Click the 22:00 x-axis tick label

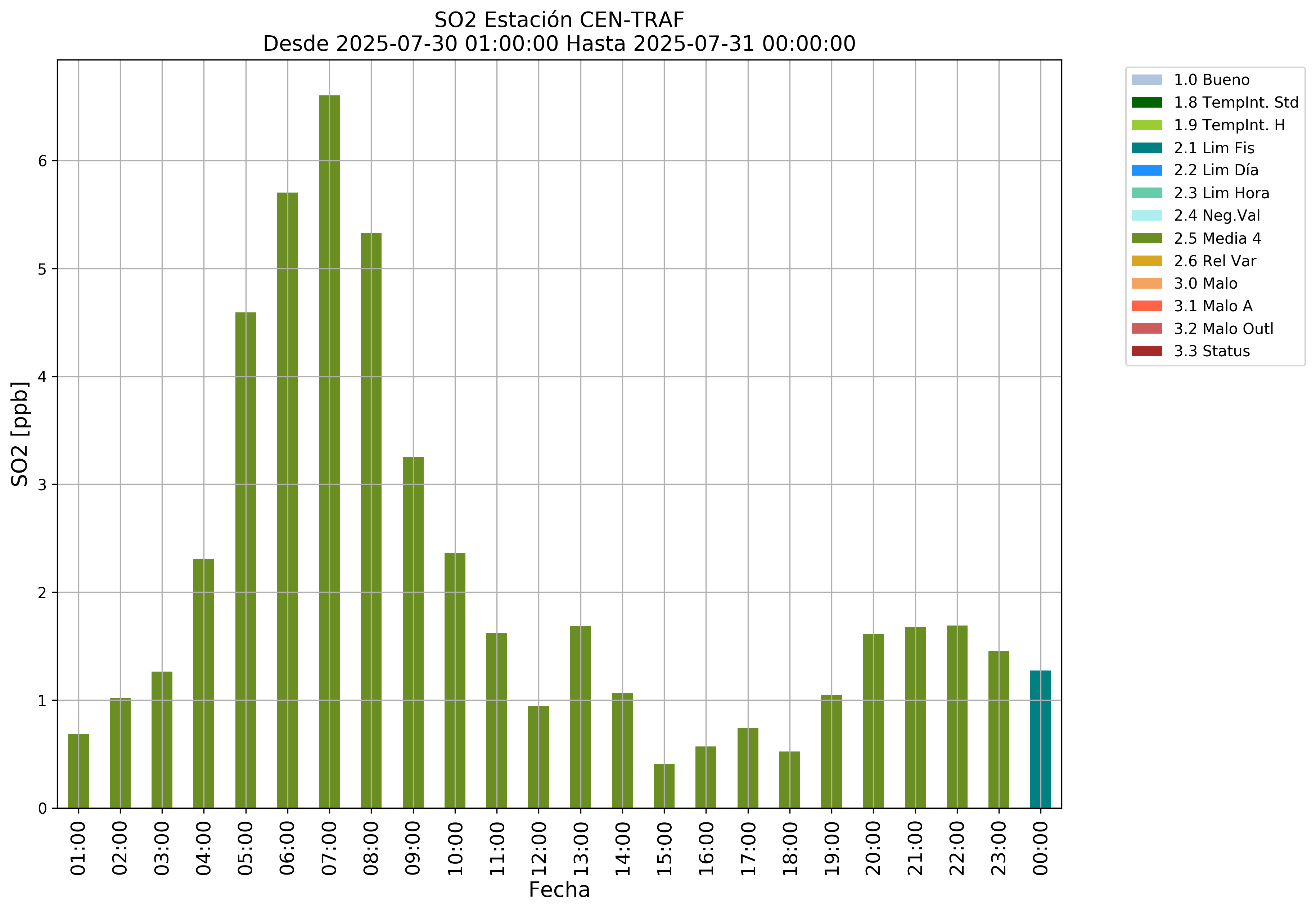(957, 848)
